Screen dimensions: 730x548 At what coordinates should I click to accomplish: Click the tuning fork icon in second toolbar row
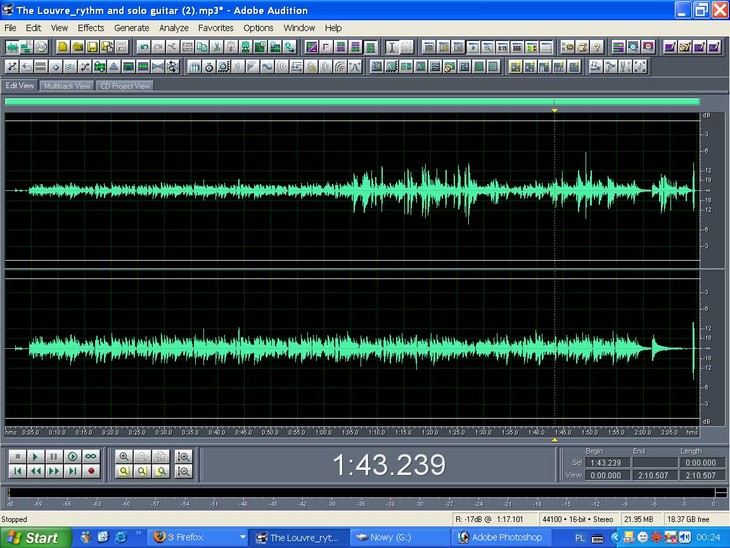point(625,67)
